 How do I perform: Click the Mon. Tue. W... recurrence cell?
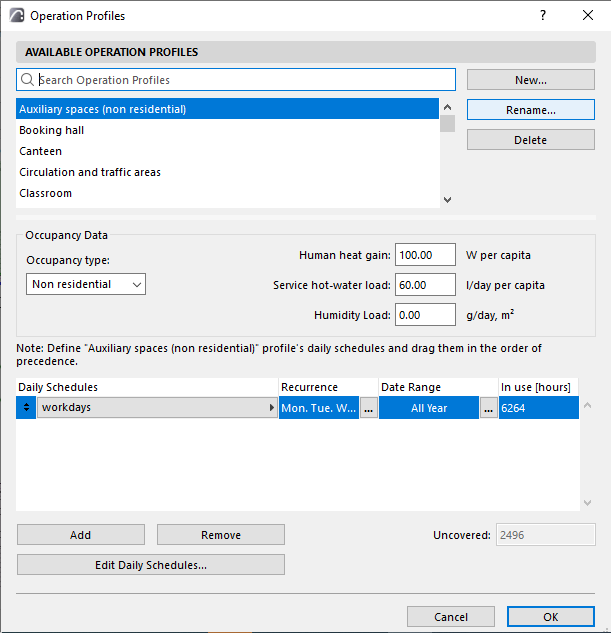coord(319,408)
